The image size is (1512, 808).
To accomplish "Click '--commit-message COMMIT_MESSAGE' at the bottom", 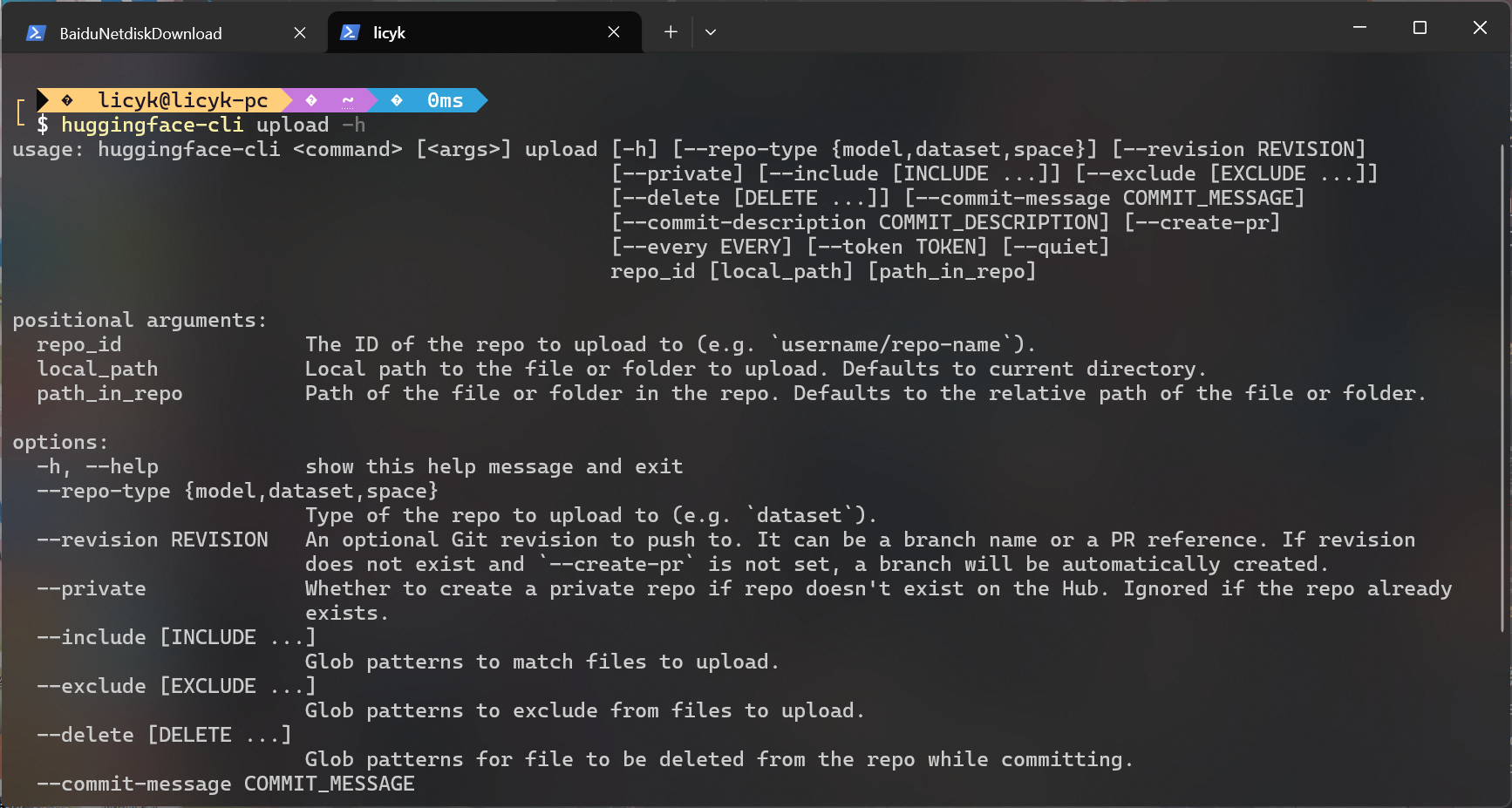I will 225,784.
